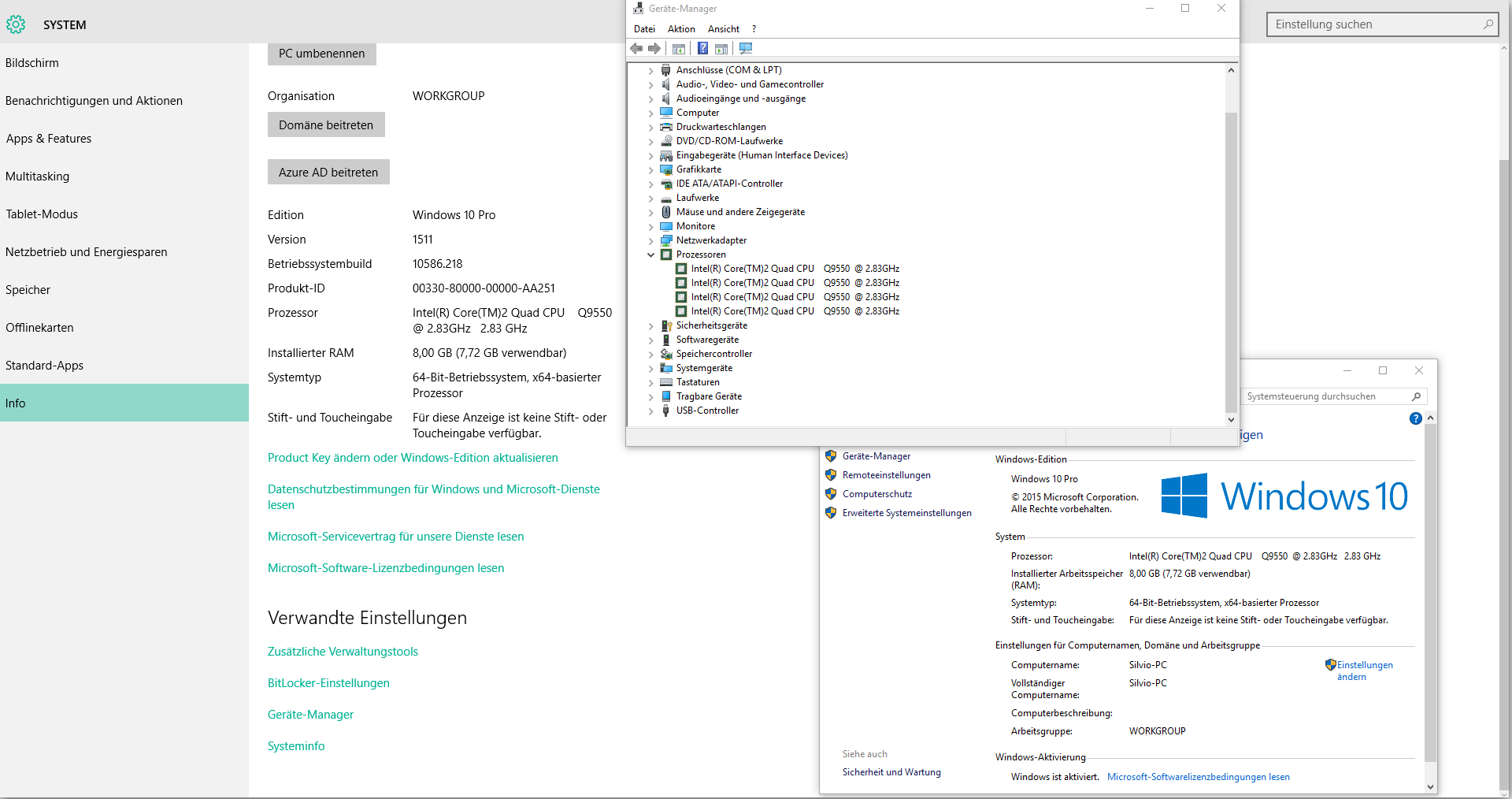
Task: Open Zusätzliche Verwaltungstools link
Action: (343, 652)
